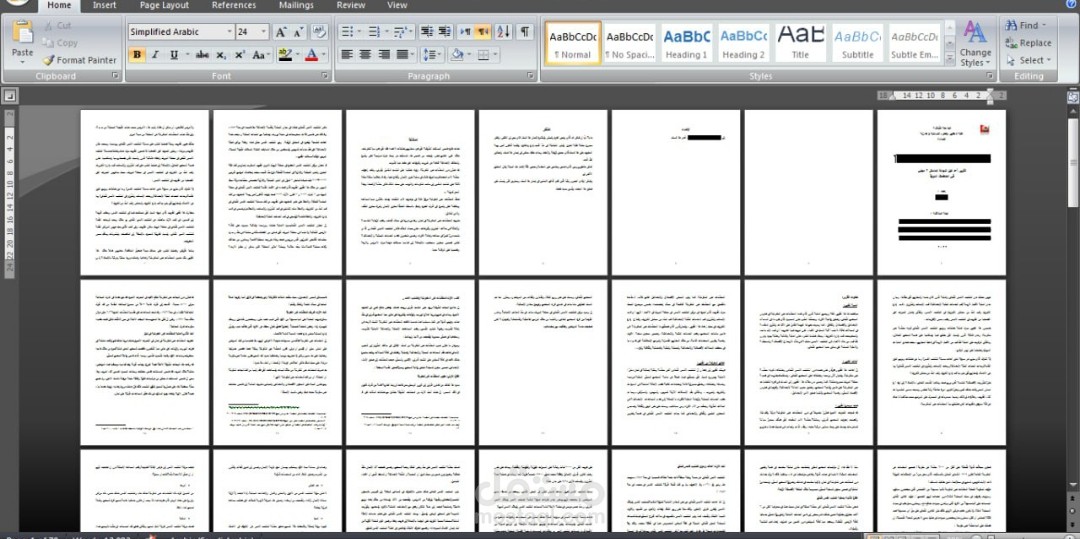The height and width of the screenshot is (539, 1080).
Task: Switch to the Mailings tab
Action: (x=296, y=5)
